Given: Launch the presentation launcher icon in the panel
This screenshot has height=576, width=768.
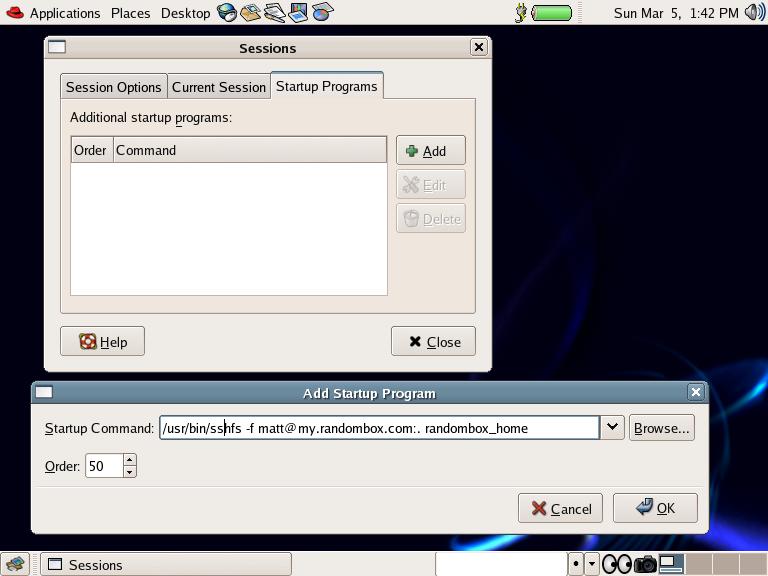Looking at the screenshot, I should coord(298,13).
